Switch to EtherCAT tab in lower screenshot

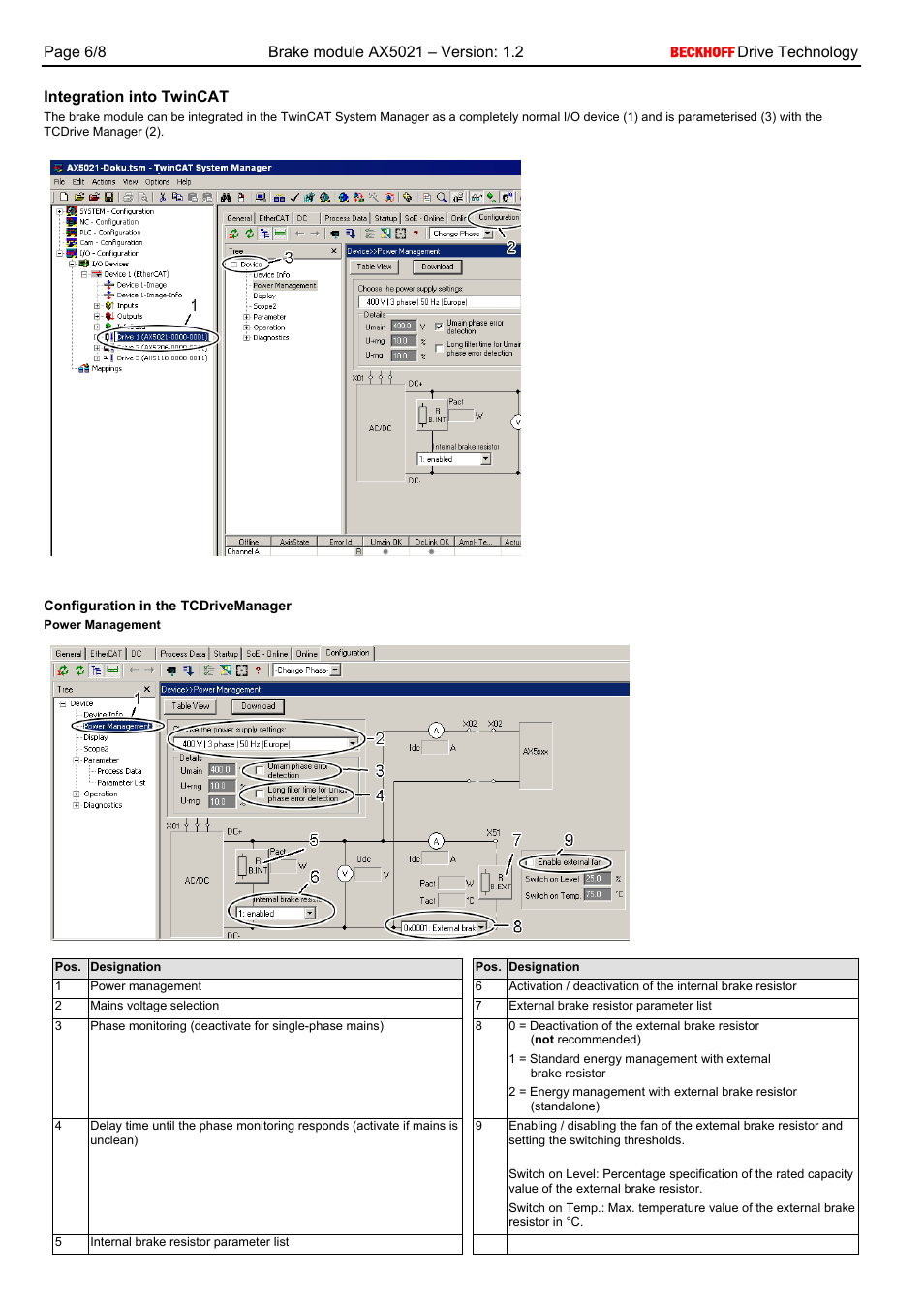[107, 654]
